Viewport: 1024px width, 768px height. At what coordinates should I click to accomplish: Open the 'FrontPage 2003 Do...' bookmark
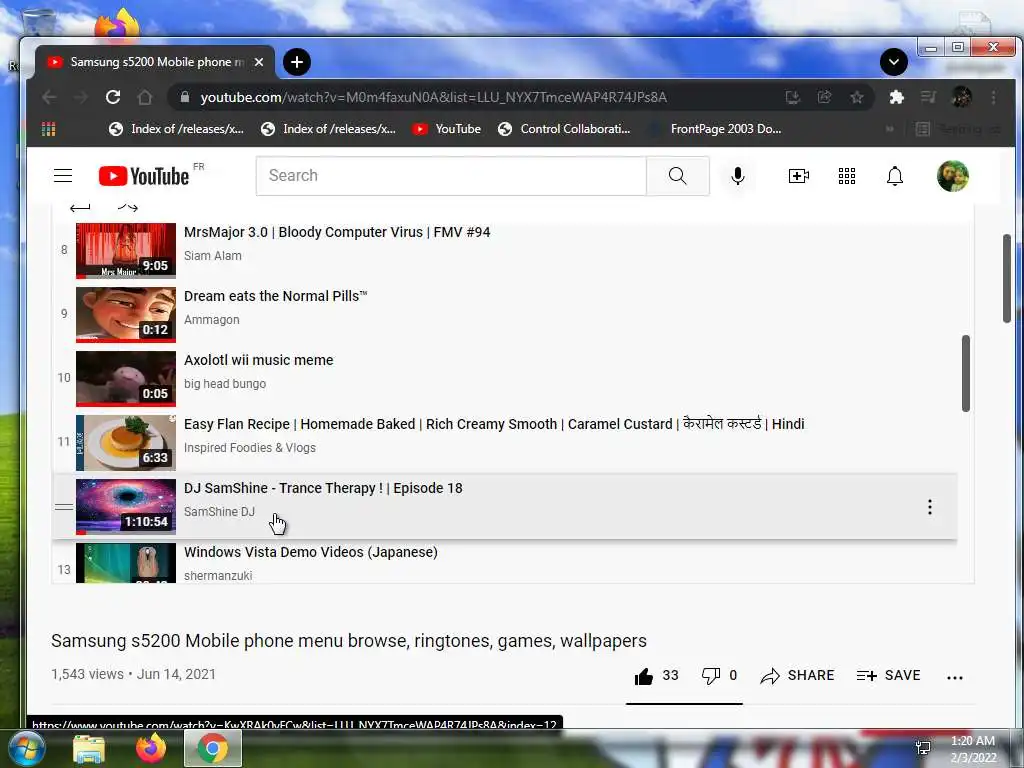pyautogui.click(x=716, y=129)
